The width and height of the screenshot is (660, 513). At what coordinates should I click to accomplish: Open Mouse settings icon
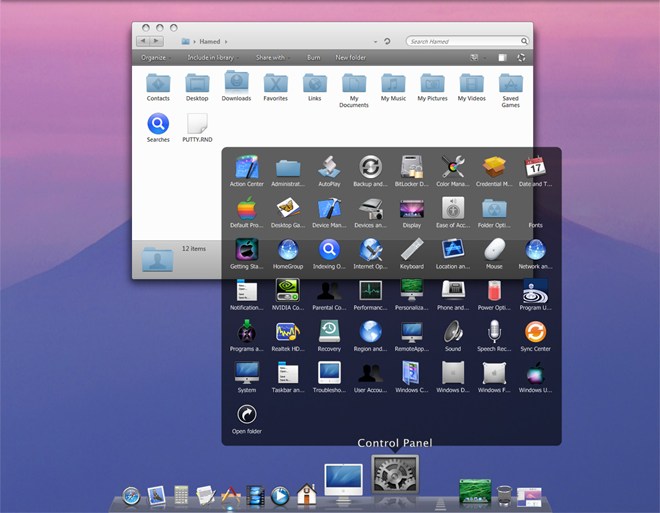(x=494, y=249)
